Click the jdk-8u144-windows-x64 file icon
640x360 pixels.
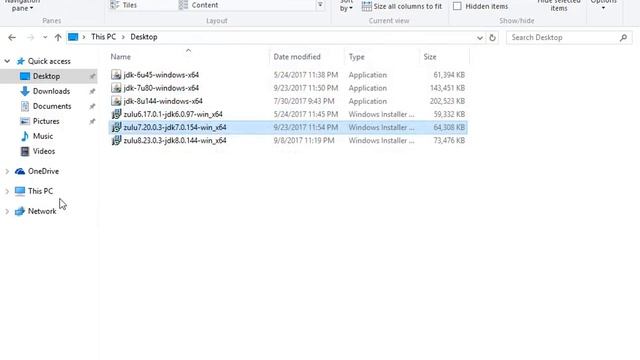point(116,101)
